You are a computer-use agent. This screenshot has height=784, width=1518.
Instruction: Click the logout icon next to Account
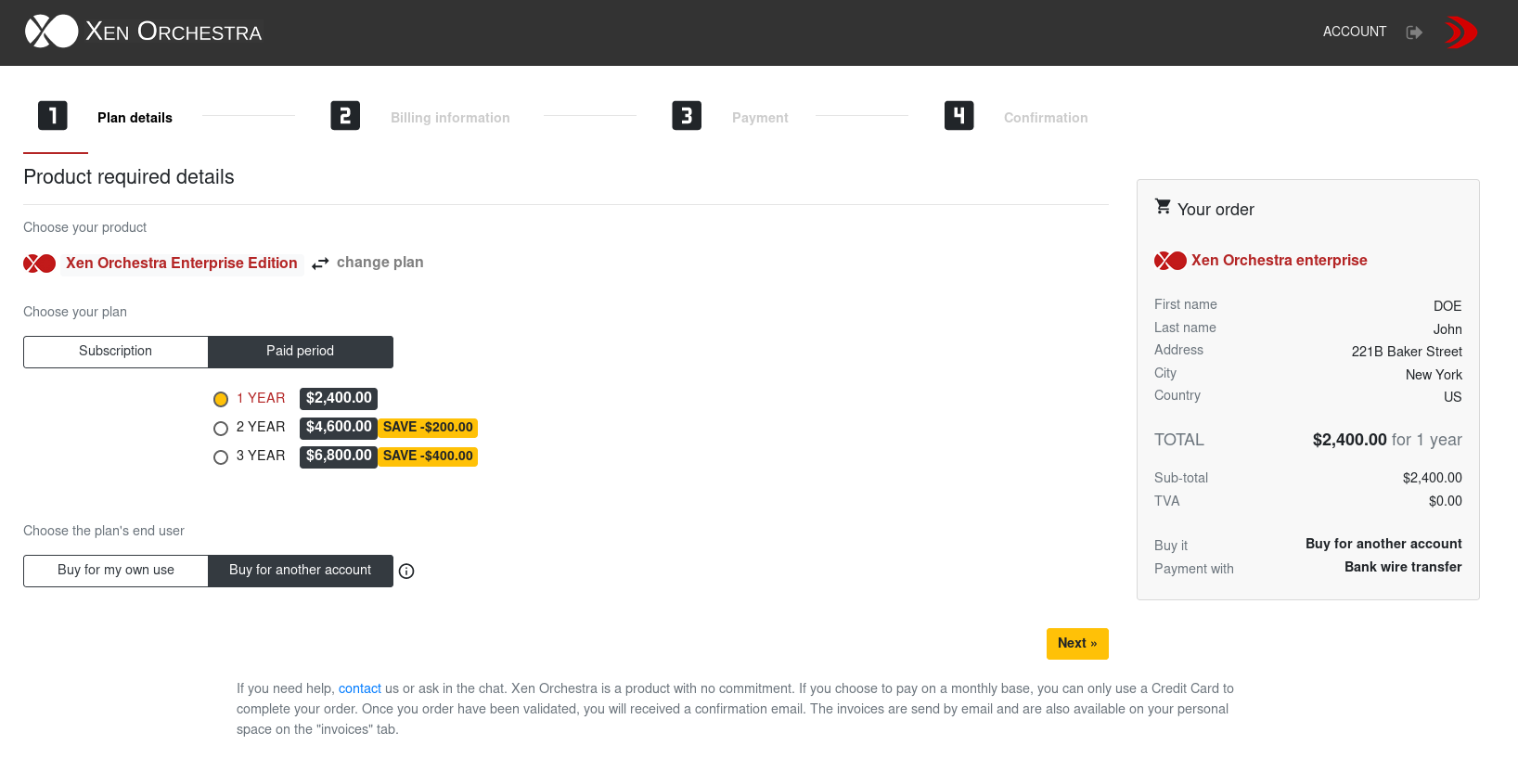tap(1414, 32)
